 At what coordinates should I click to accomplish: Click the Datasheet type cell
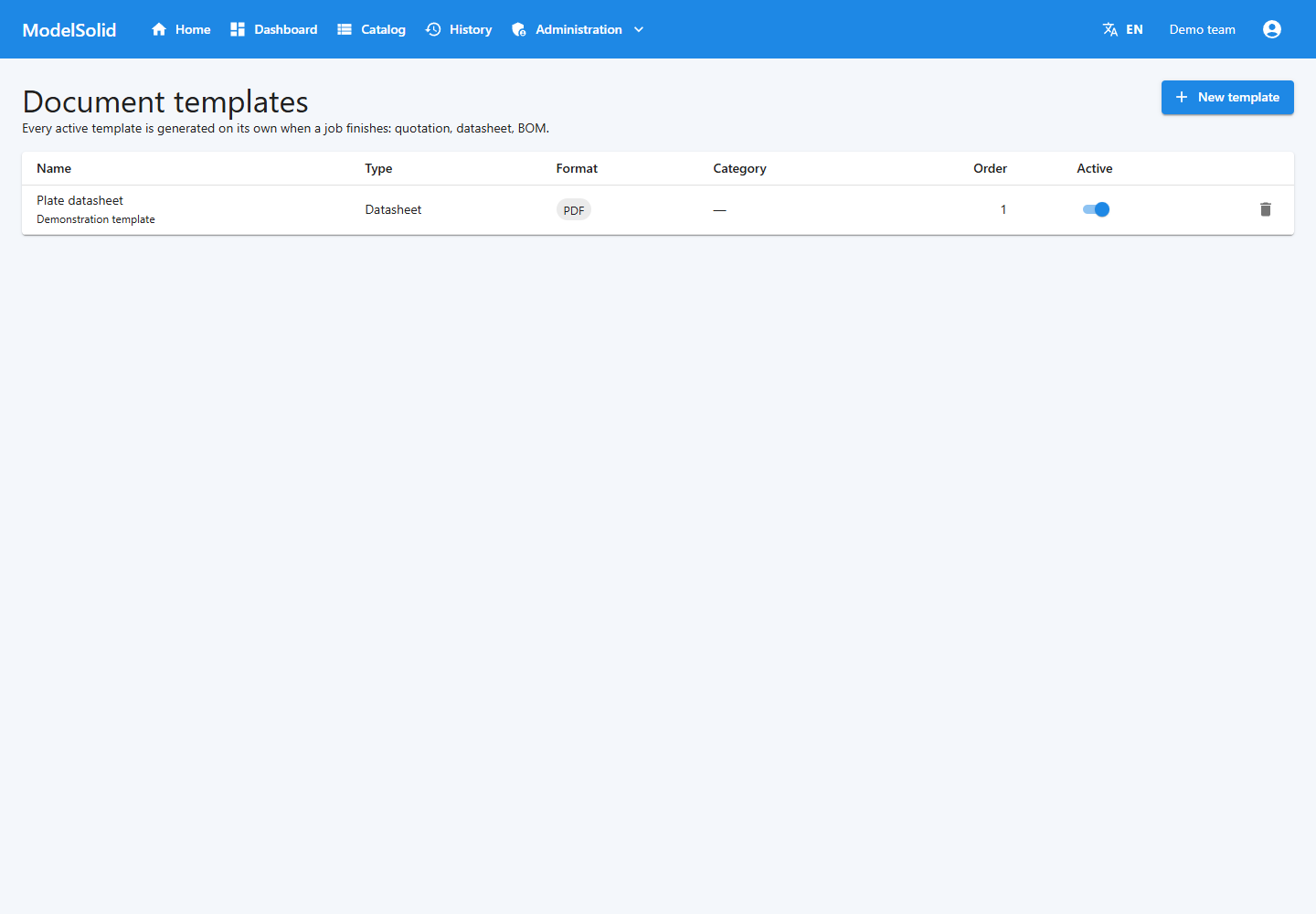pyautogui.click(x=393, y=209)
